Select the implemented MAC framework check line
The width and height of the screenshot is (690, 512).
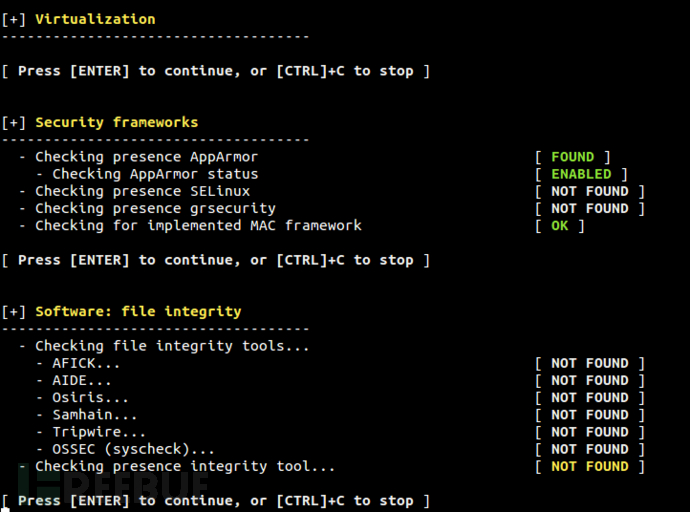coord(198,225)
